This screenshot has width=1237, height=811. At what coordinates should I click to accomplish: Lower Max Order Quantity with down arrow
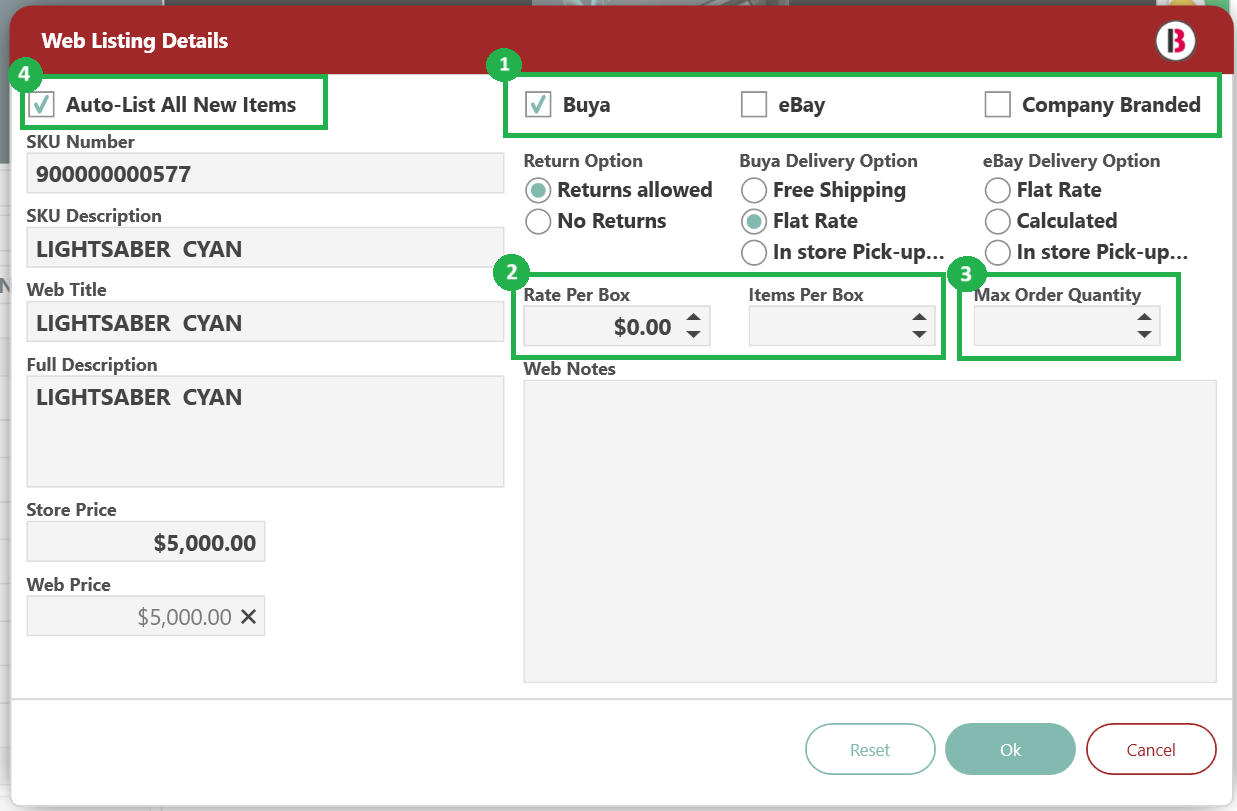[x=1145, y=334]
